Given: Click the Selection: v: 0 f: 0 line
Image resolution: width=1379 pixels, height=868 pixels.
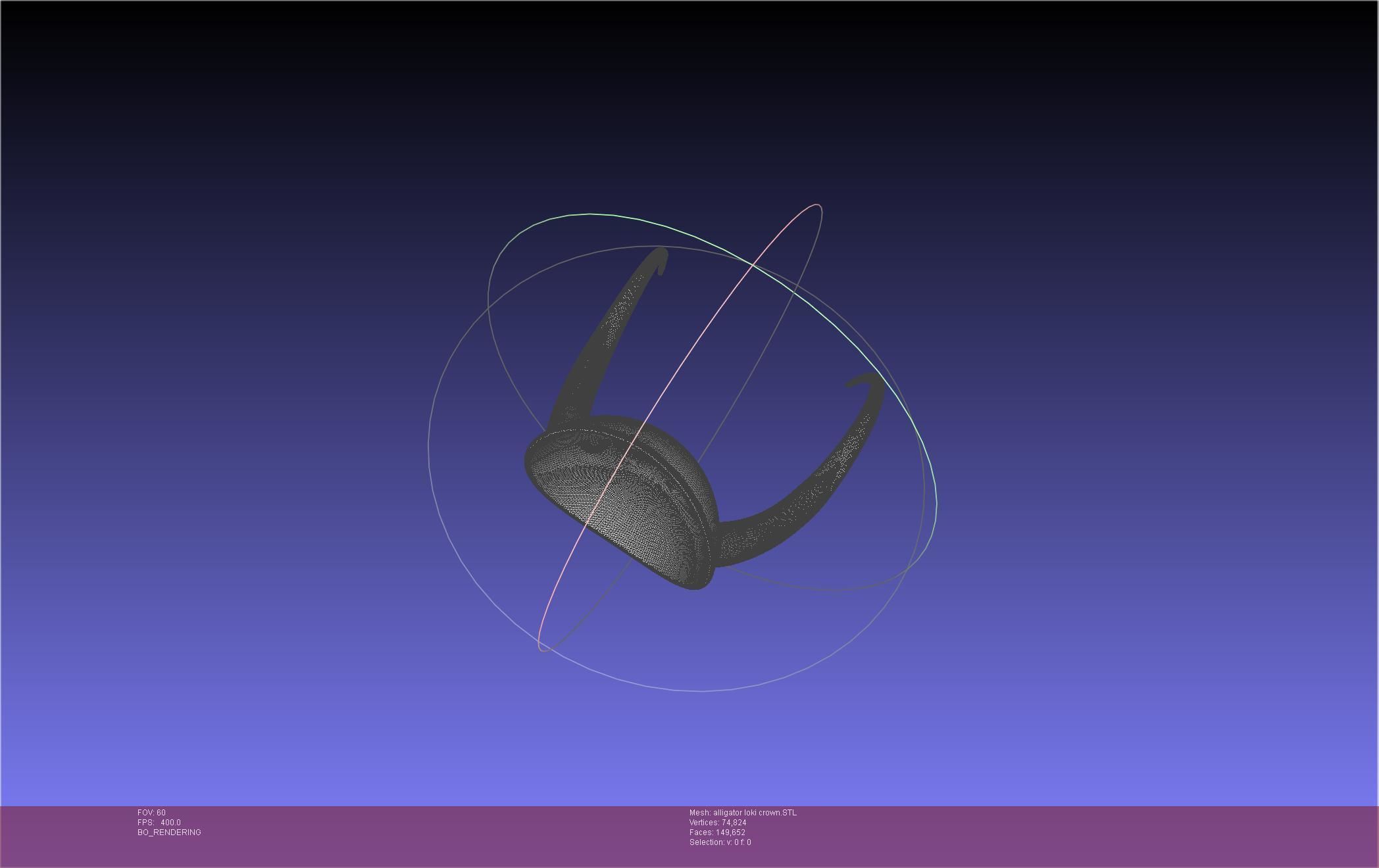Looking at the screenshot, I should pos(720,842).
